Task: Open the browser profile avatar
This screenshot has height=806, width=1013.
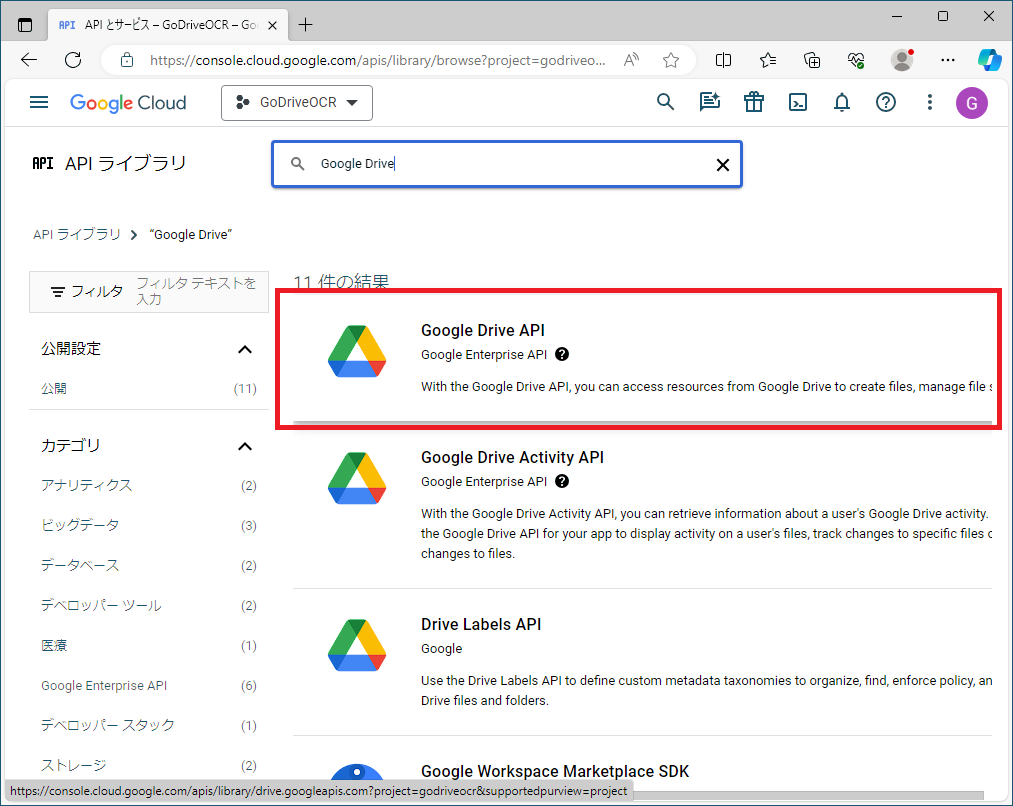Action: click(902, 60)
